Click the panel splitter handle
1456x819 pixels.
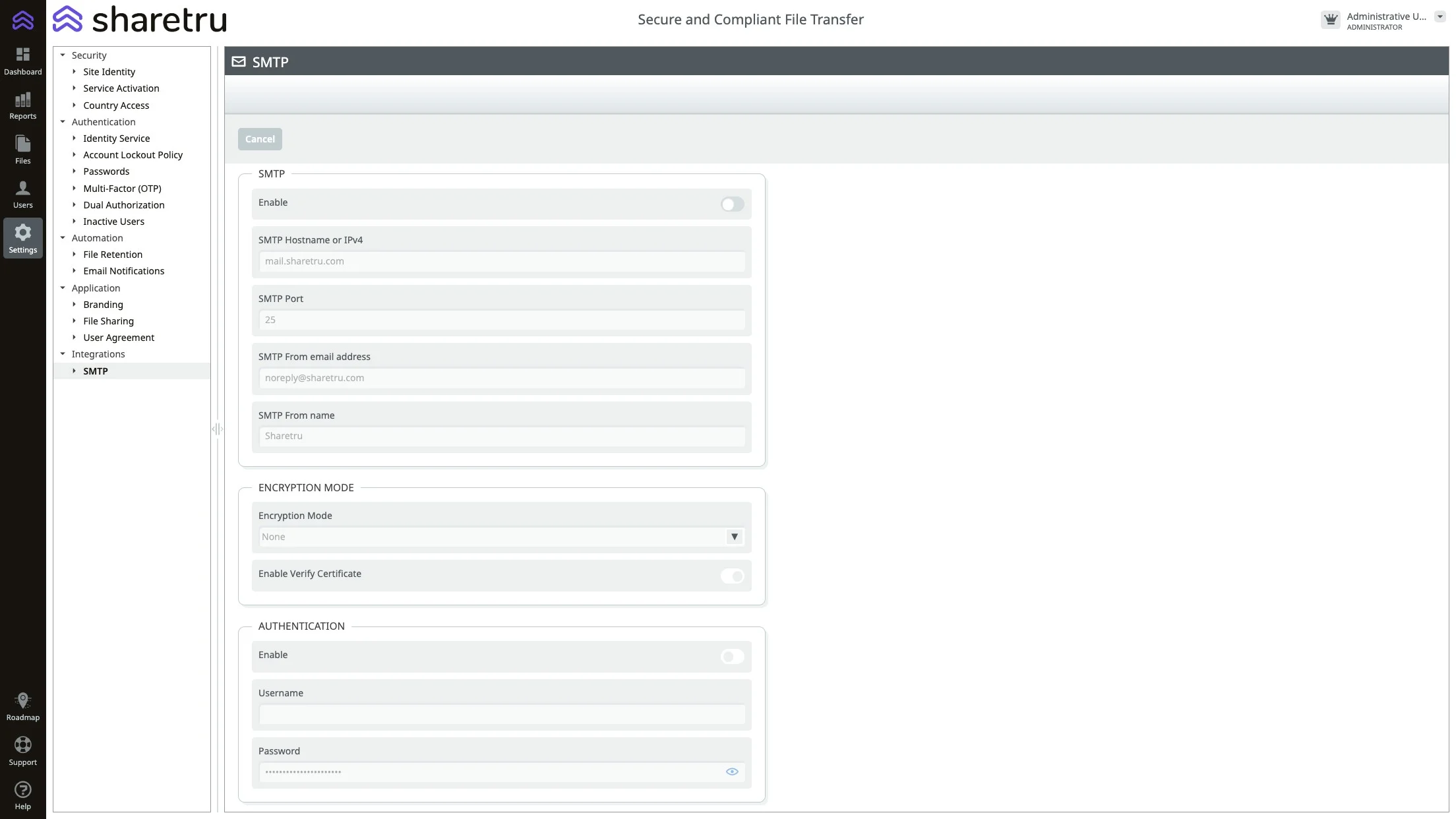[x=218, y=429]
